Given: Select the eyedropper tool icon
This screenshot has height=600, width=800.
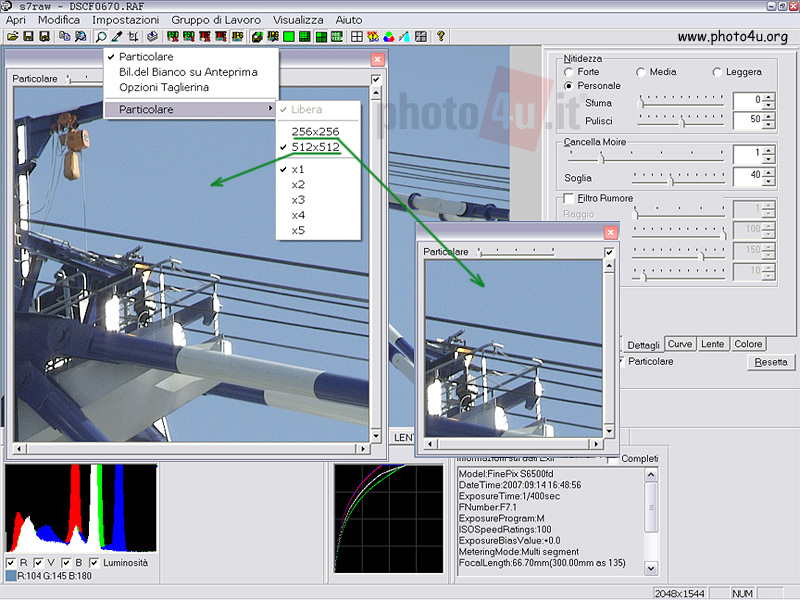Looking at the screenshot, I should click(x=117, y=36).
